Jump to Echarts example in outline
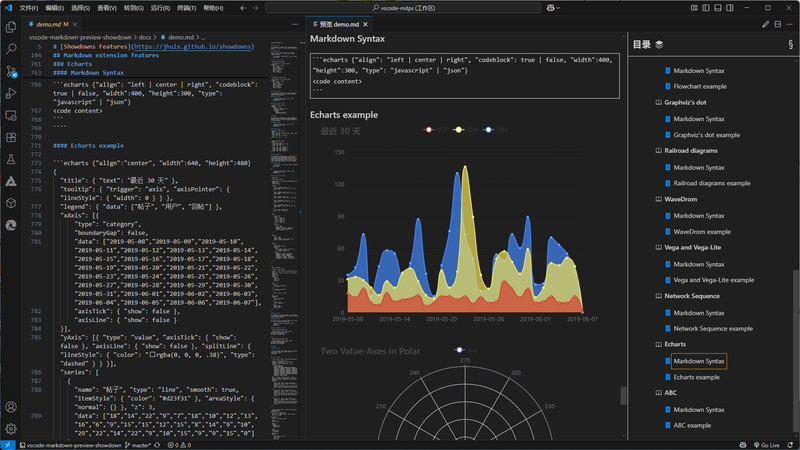Viewport: 800px width, 450px height. tap(696, 377)
